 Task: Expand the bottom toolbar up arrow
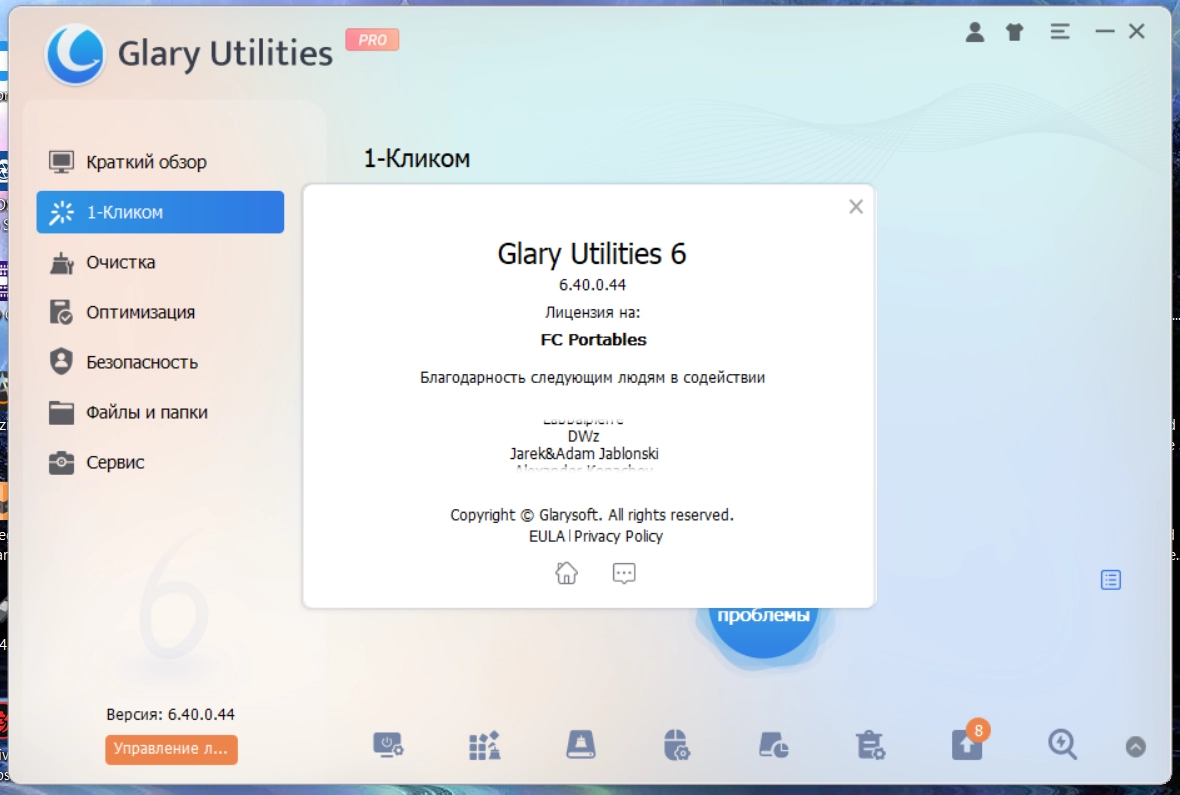[1136, 746]
